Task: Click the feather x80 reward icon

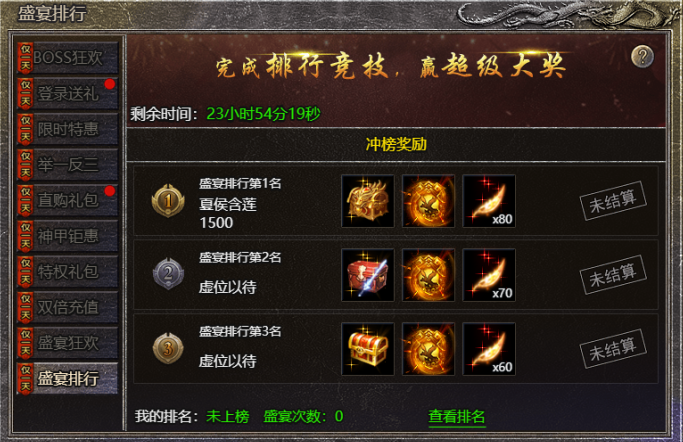Action: [x=489, y=201]
